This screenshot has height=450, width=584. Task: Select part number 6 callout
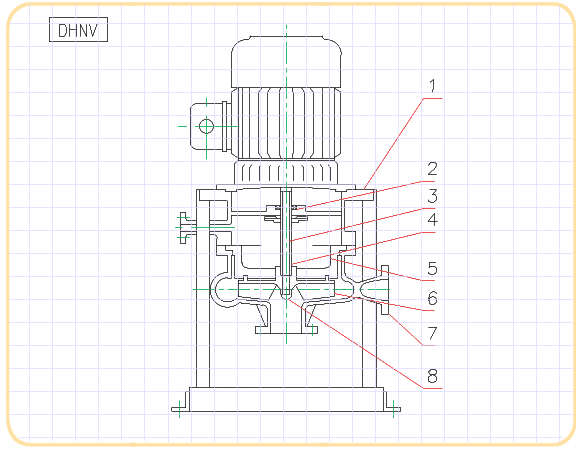[432, 298]
